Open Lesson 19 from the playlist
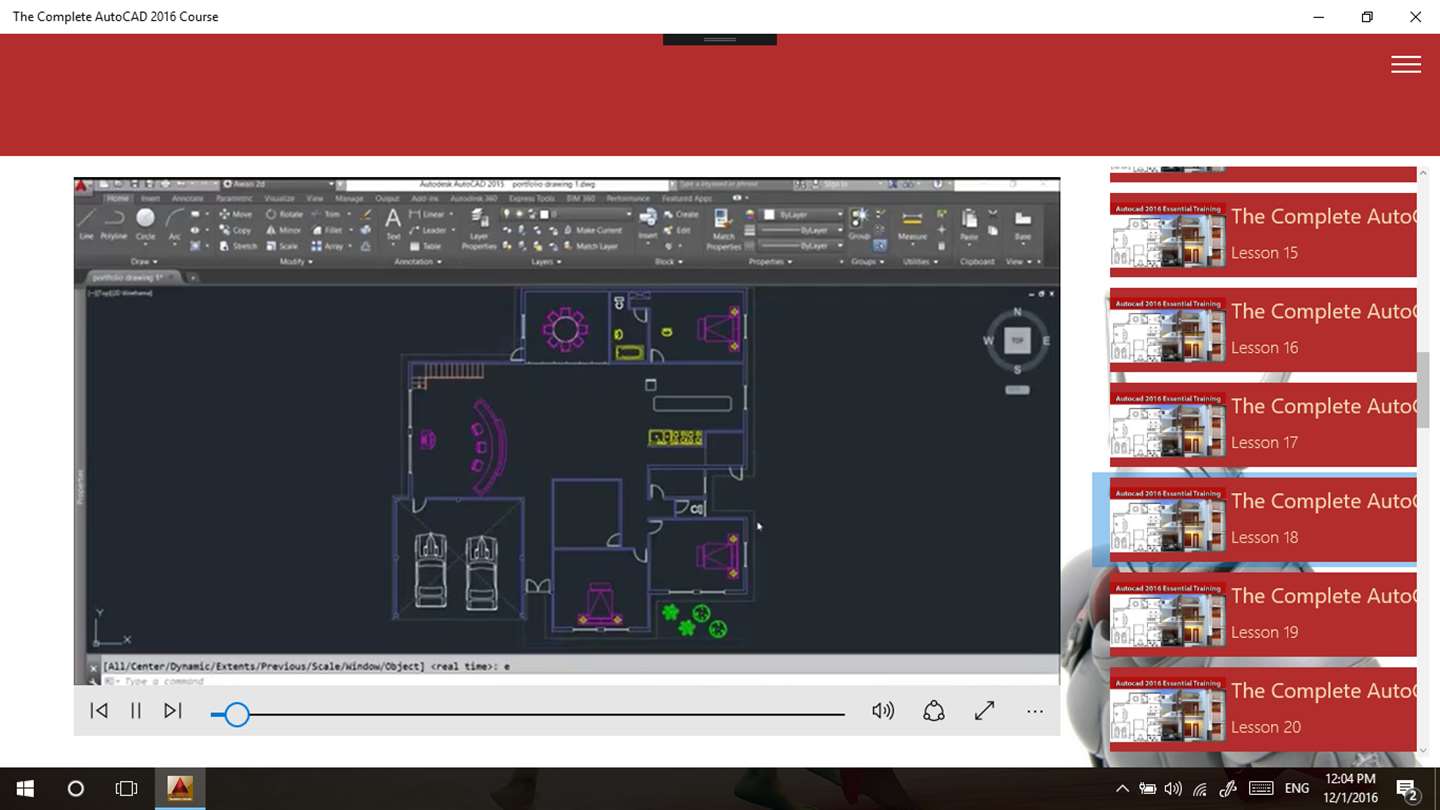The width and height of the screenshot is (1440, 810). click(1263, 615)
